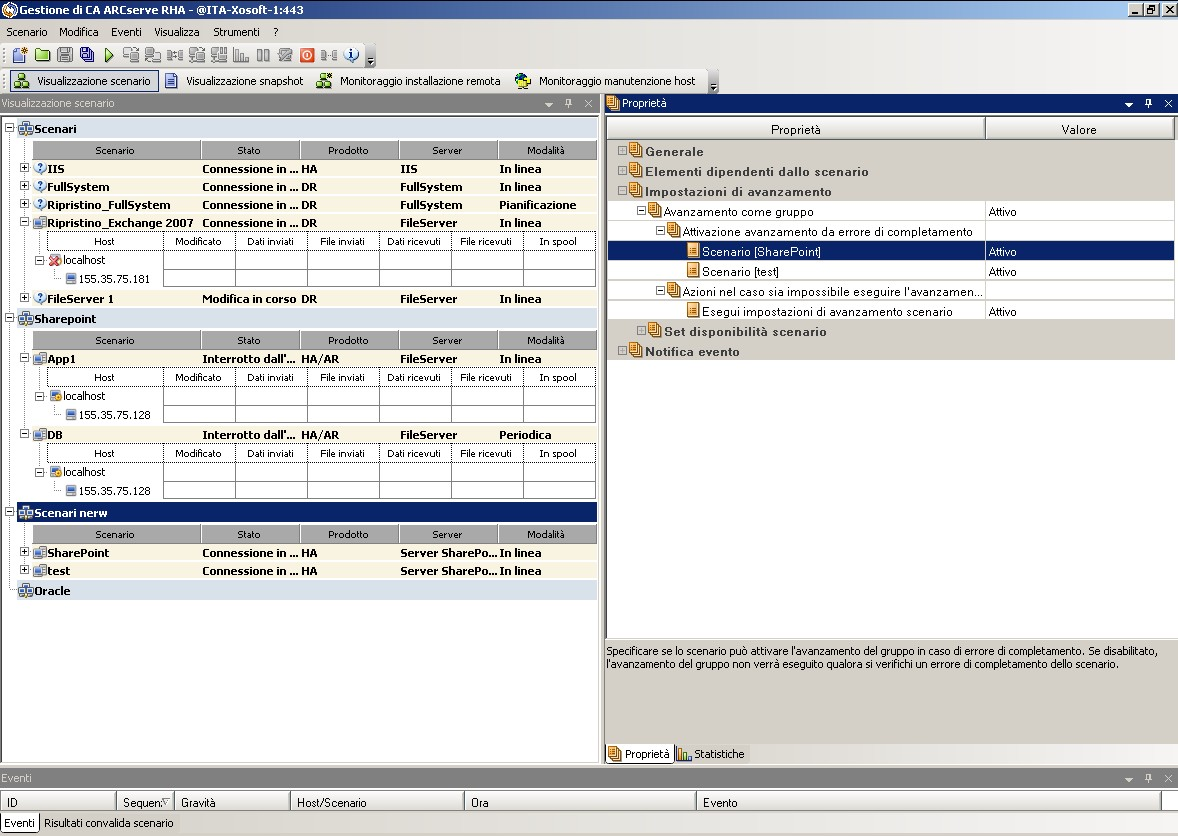Click the blue info bubble toolbar icon
This screenshot has height=836, width=1178.
[x=351, y=55]
